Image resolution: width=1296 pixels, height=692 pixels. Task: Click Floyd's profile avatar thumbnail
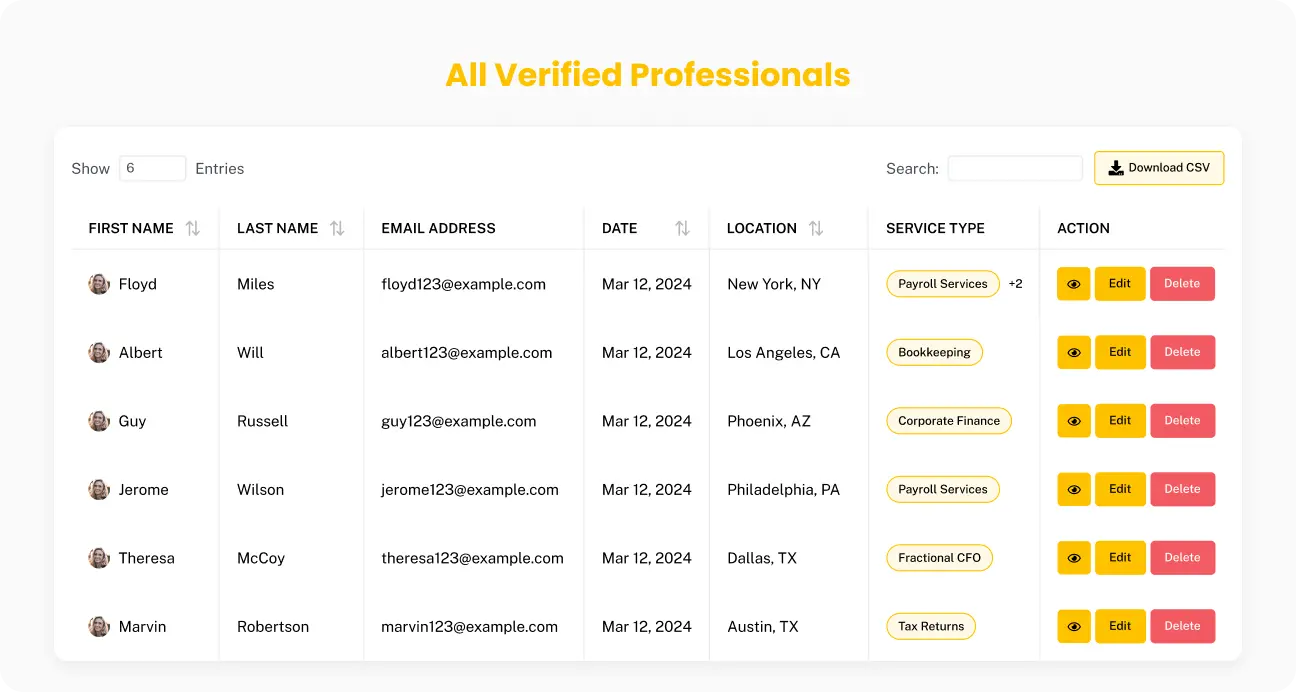(x=99, y=284)
